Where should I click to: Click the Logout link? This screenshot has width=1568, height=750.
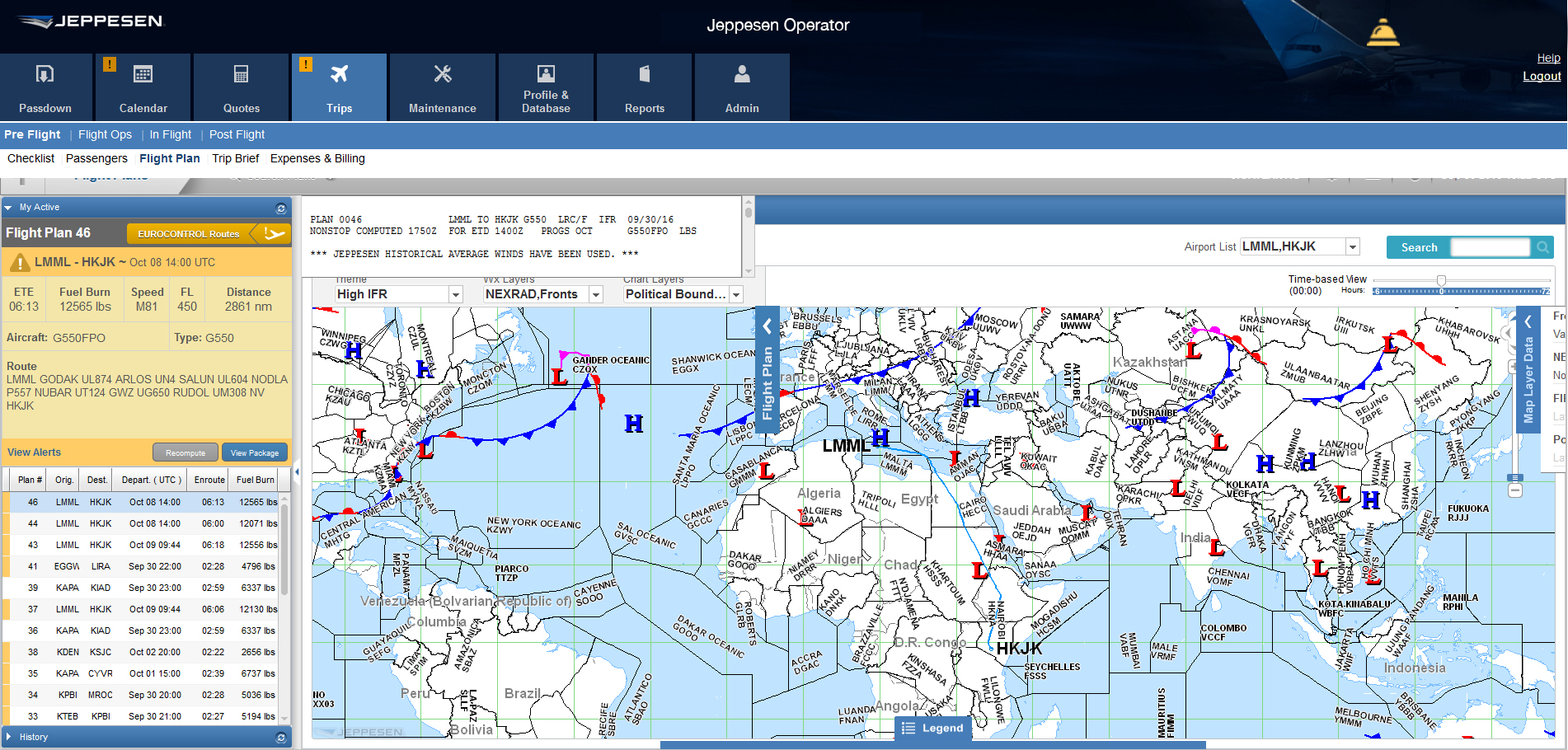pyautogui.click(x=1542, y=76)
